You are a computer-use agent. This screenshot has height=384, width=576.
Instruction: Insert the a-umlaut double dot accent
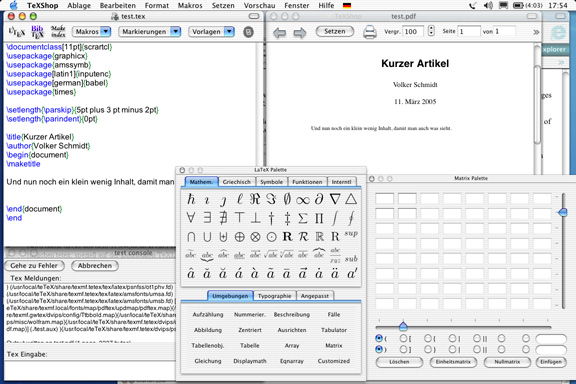(335, 274)
